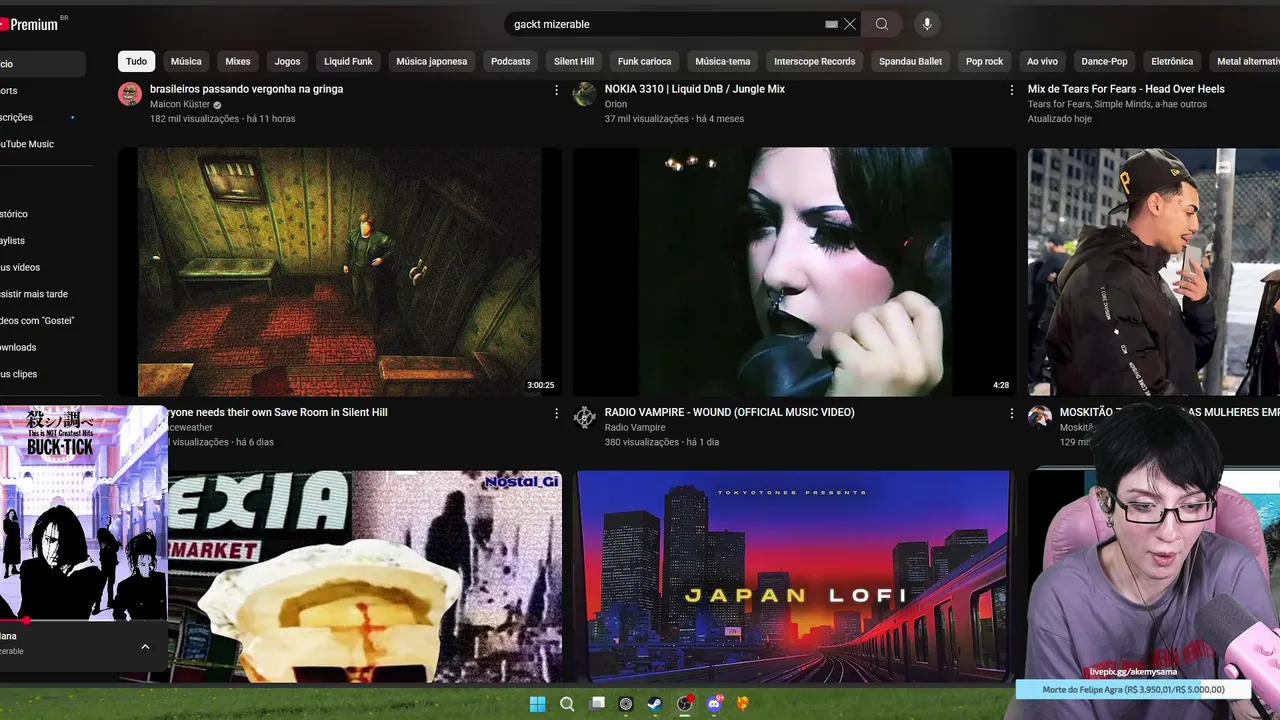Switch to Discord from the taskbar

click(714, 704)
